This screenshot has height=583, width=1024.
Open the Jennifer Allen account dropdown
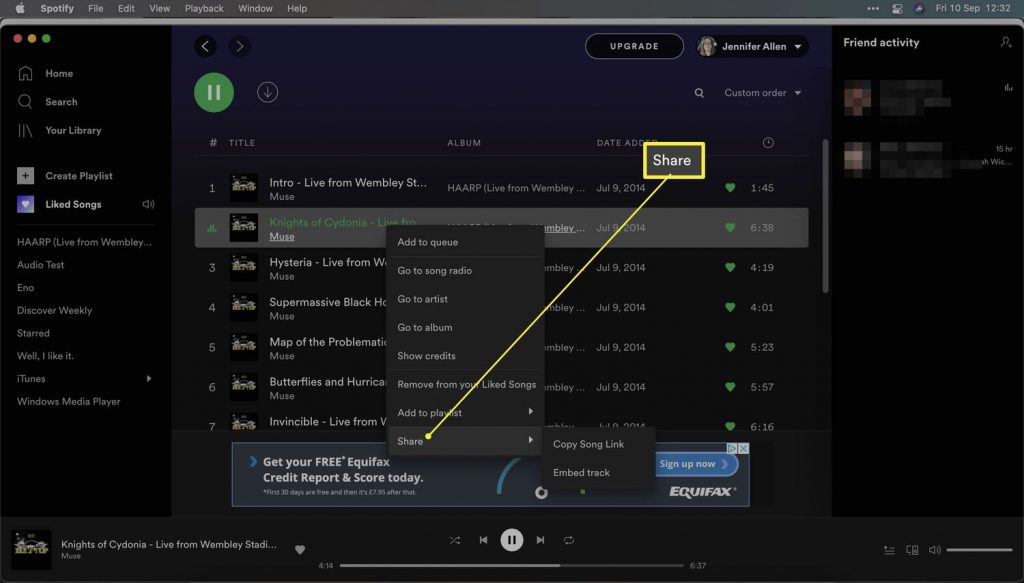752,46
